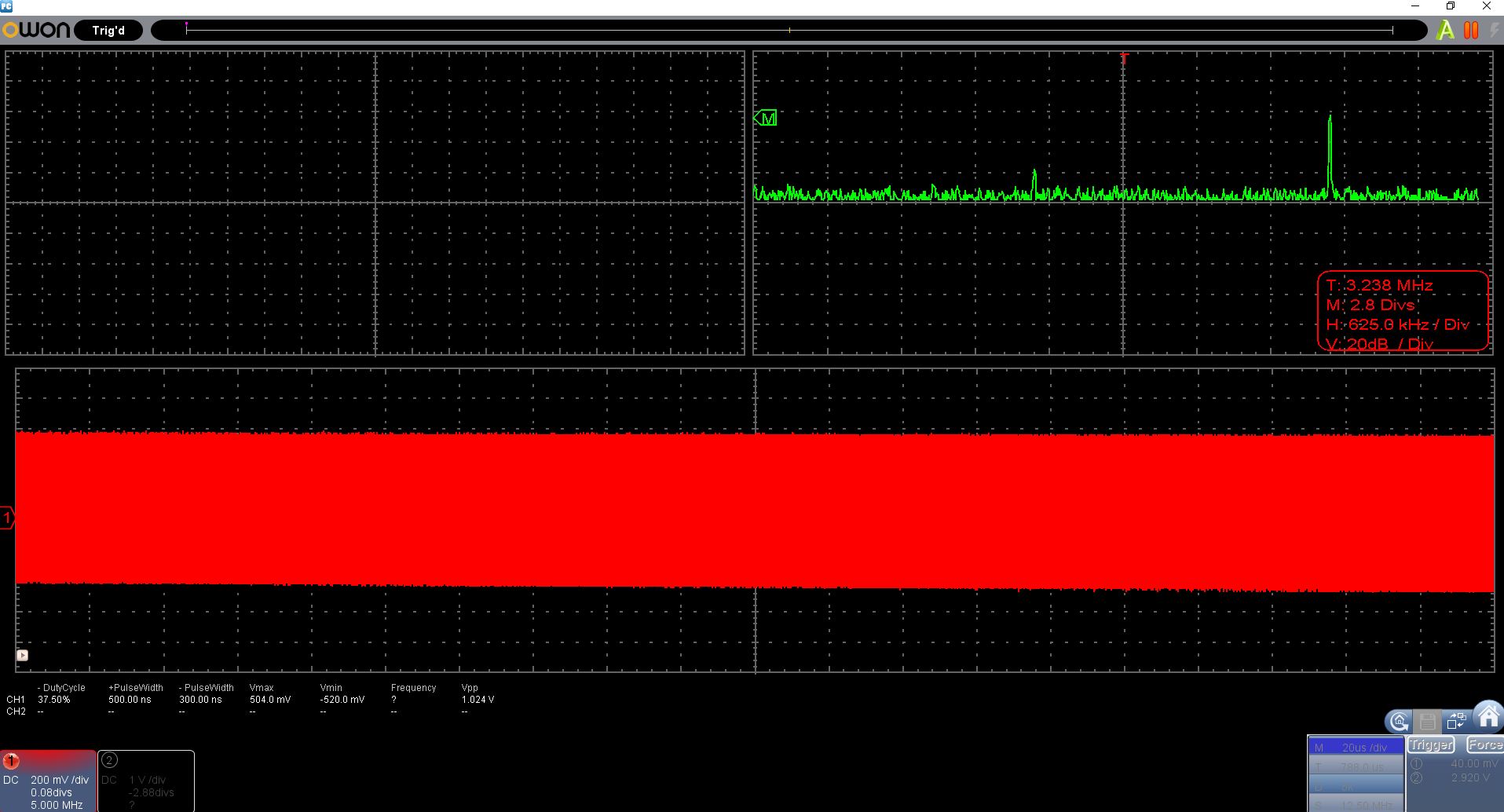Click the small play icon in waveform corner

(x=22, y=655)
